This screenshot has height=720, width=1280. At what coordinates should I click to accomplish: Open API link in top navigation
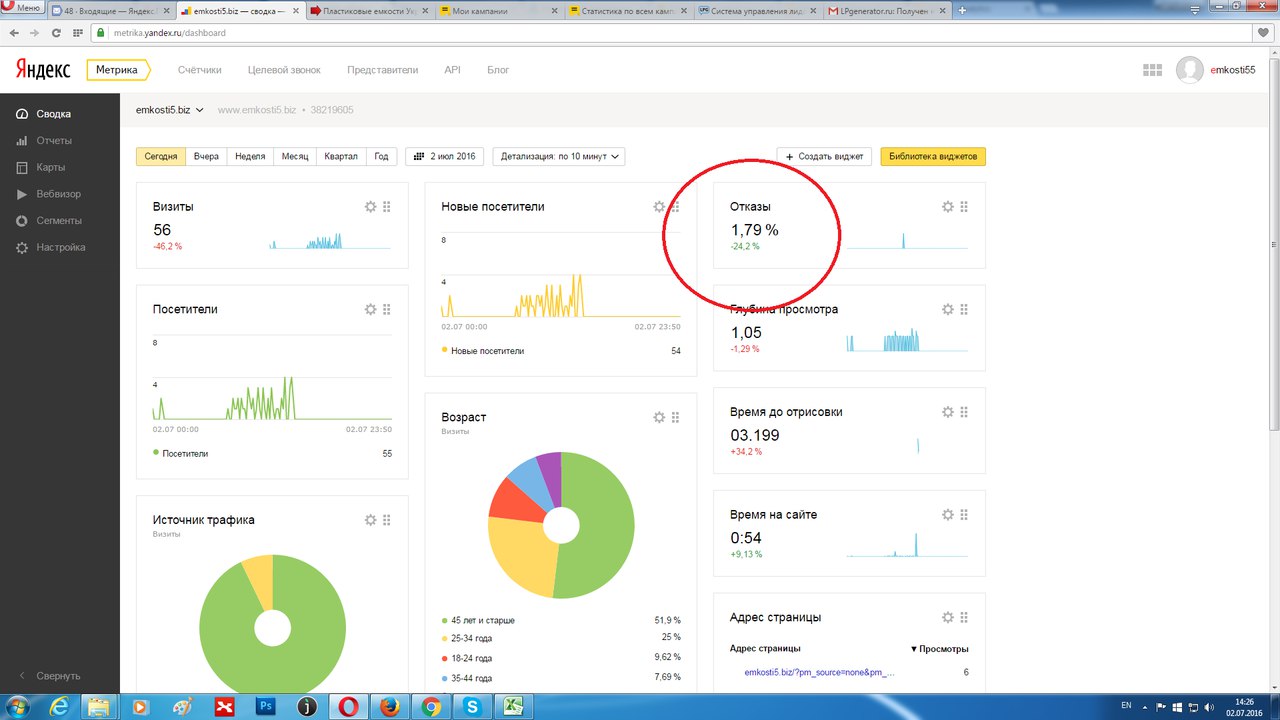point(452,70)
